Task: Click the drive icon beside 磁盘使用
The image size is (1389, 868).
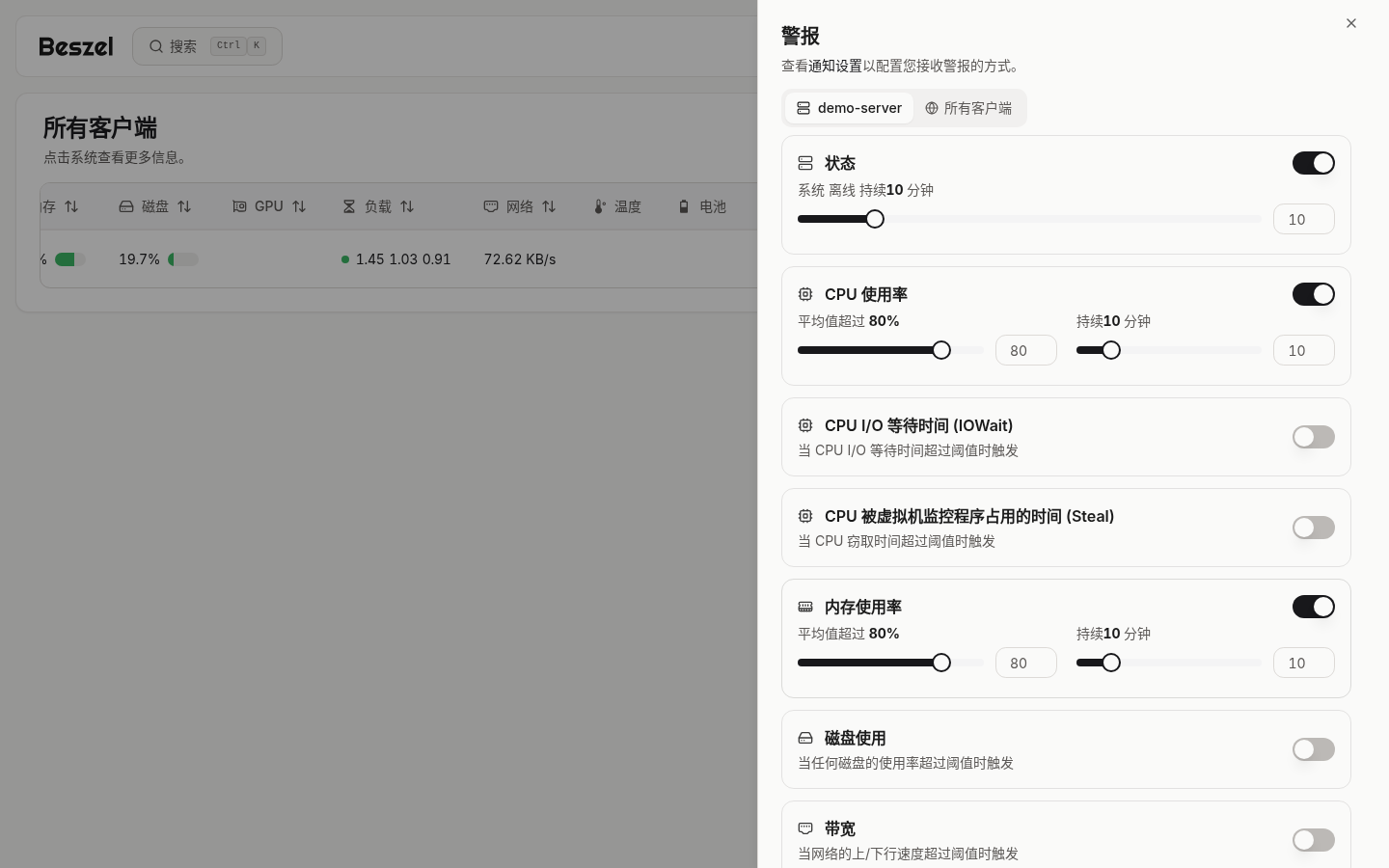Action: [x=805, y=738]
